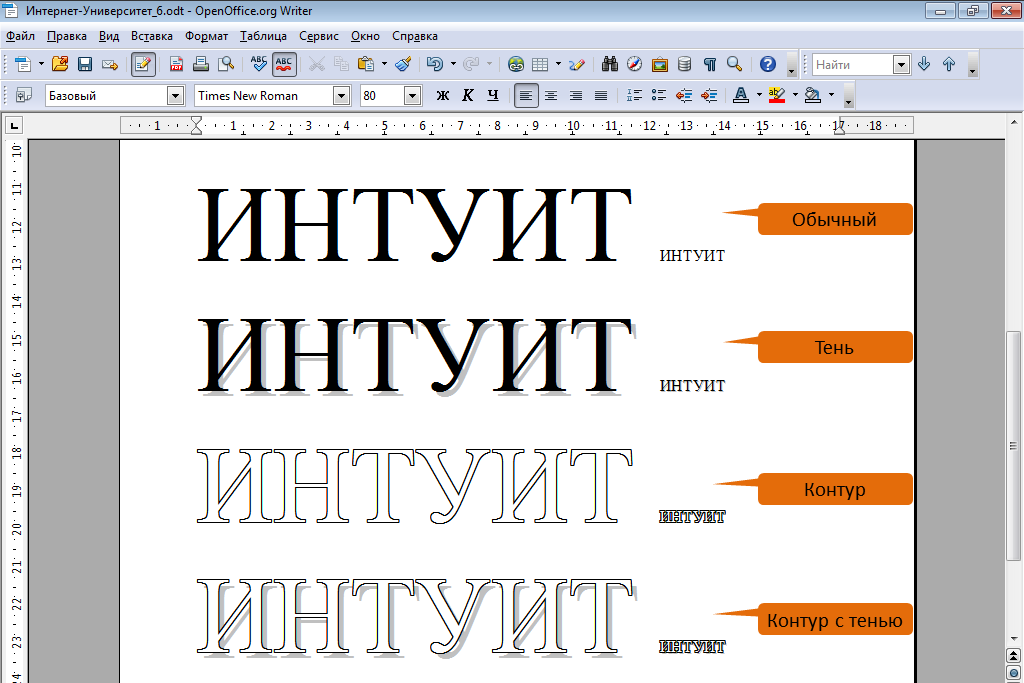Export directly as PDF
1024x683 pixels.
[176, 64]
